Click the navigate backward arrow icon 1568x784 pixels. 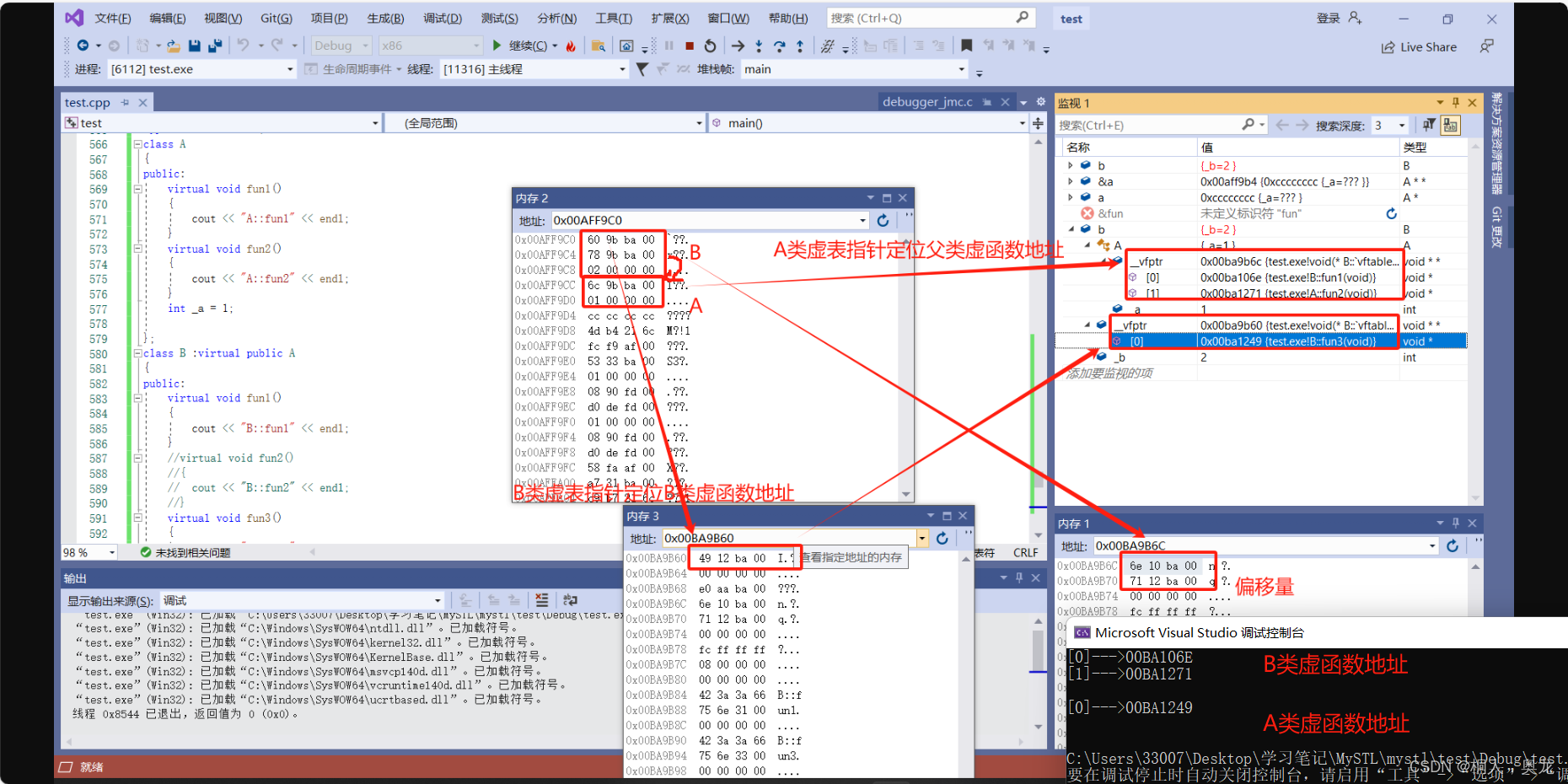83,46
